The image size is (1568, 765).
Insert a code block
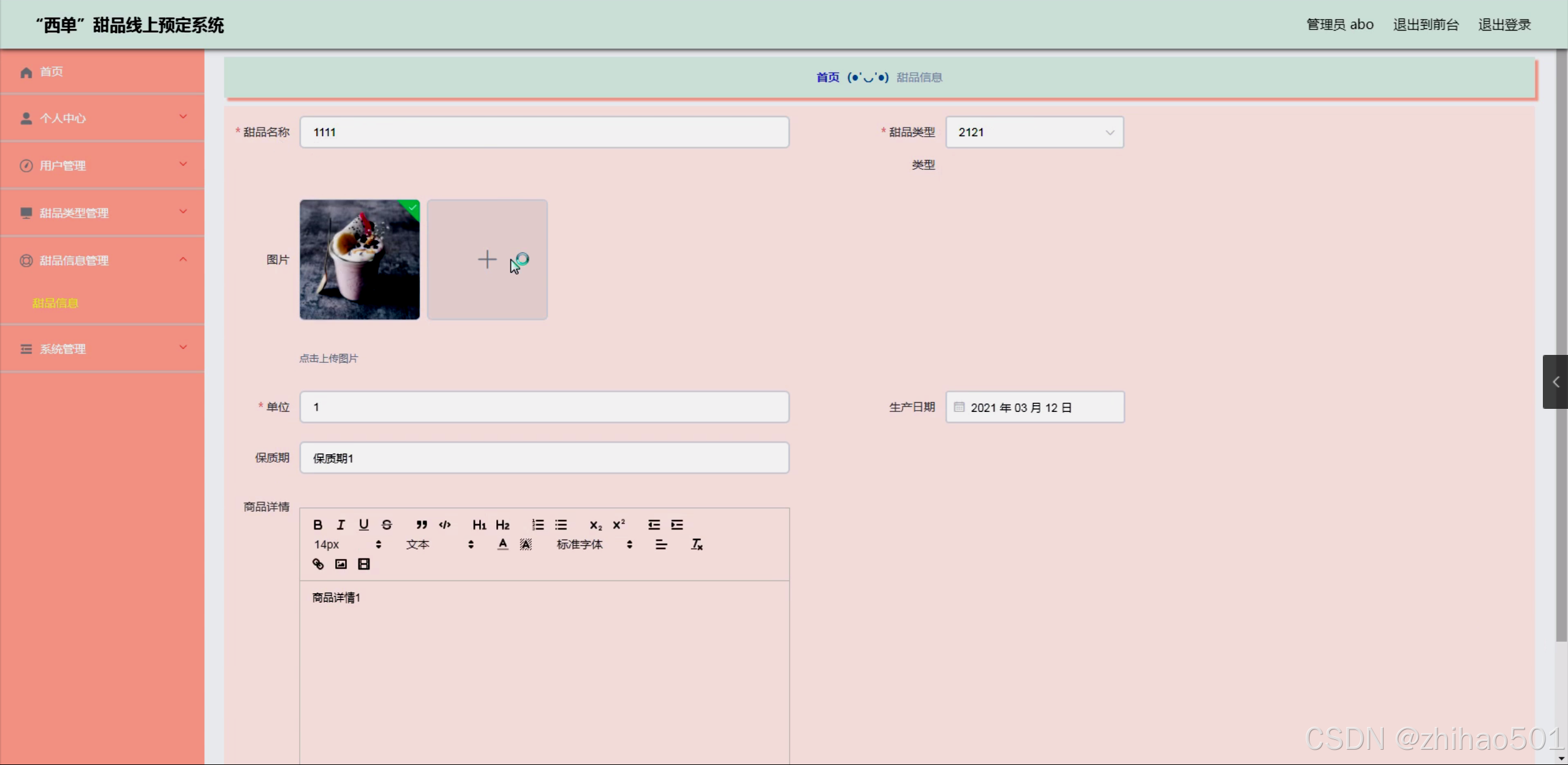445,525
